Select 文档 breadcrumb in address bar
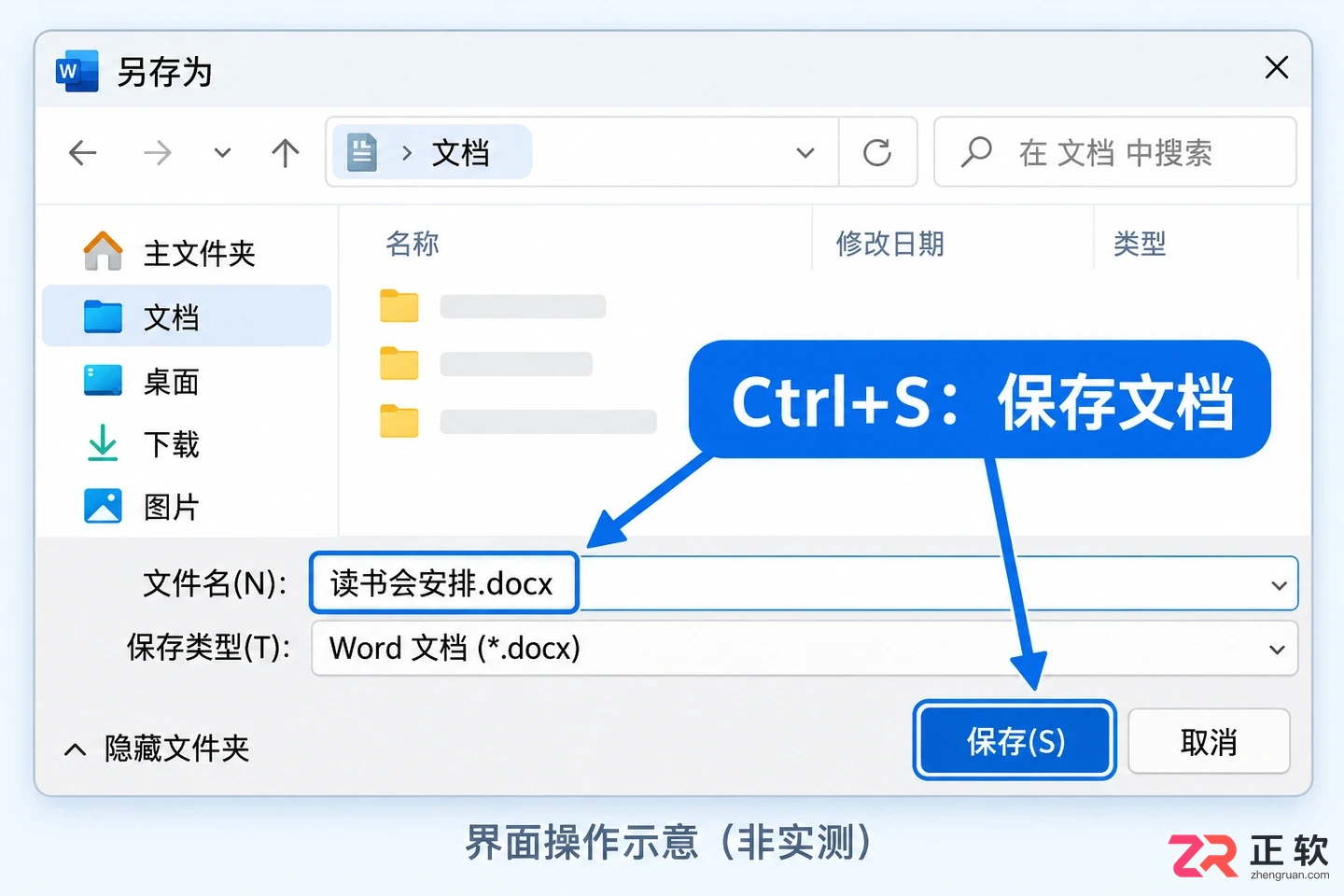The width and height of the screenshot is (1344, 896). [460, 152]
